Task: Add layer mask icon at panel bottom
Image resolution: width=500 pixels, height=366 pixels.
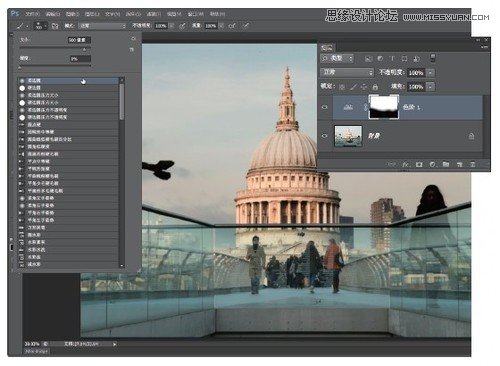Action: [x=419, y=164]
